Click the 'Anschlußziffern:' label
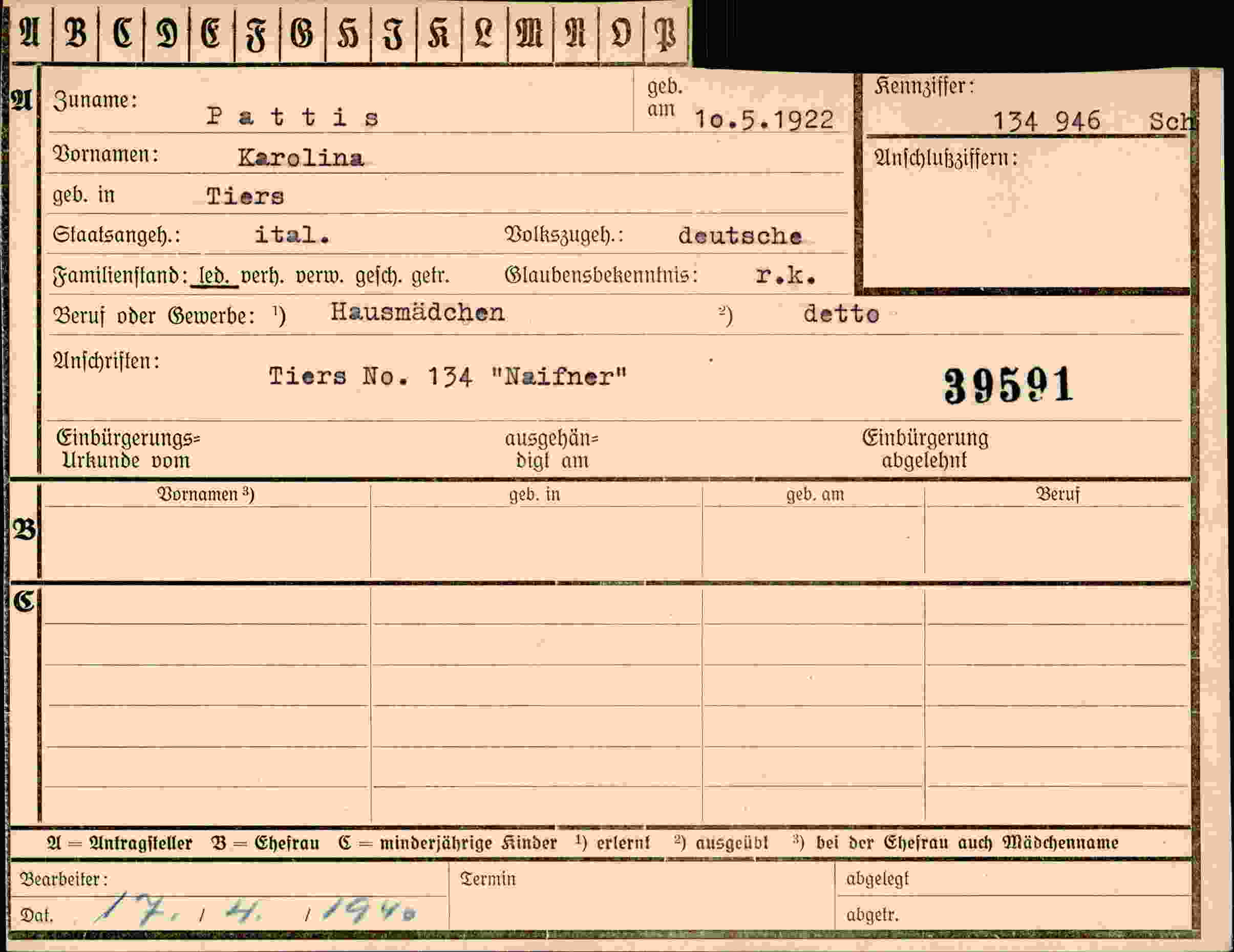This screenshot has height=952, width=1234. click(x=946, y=158)
